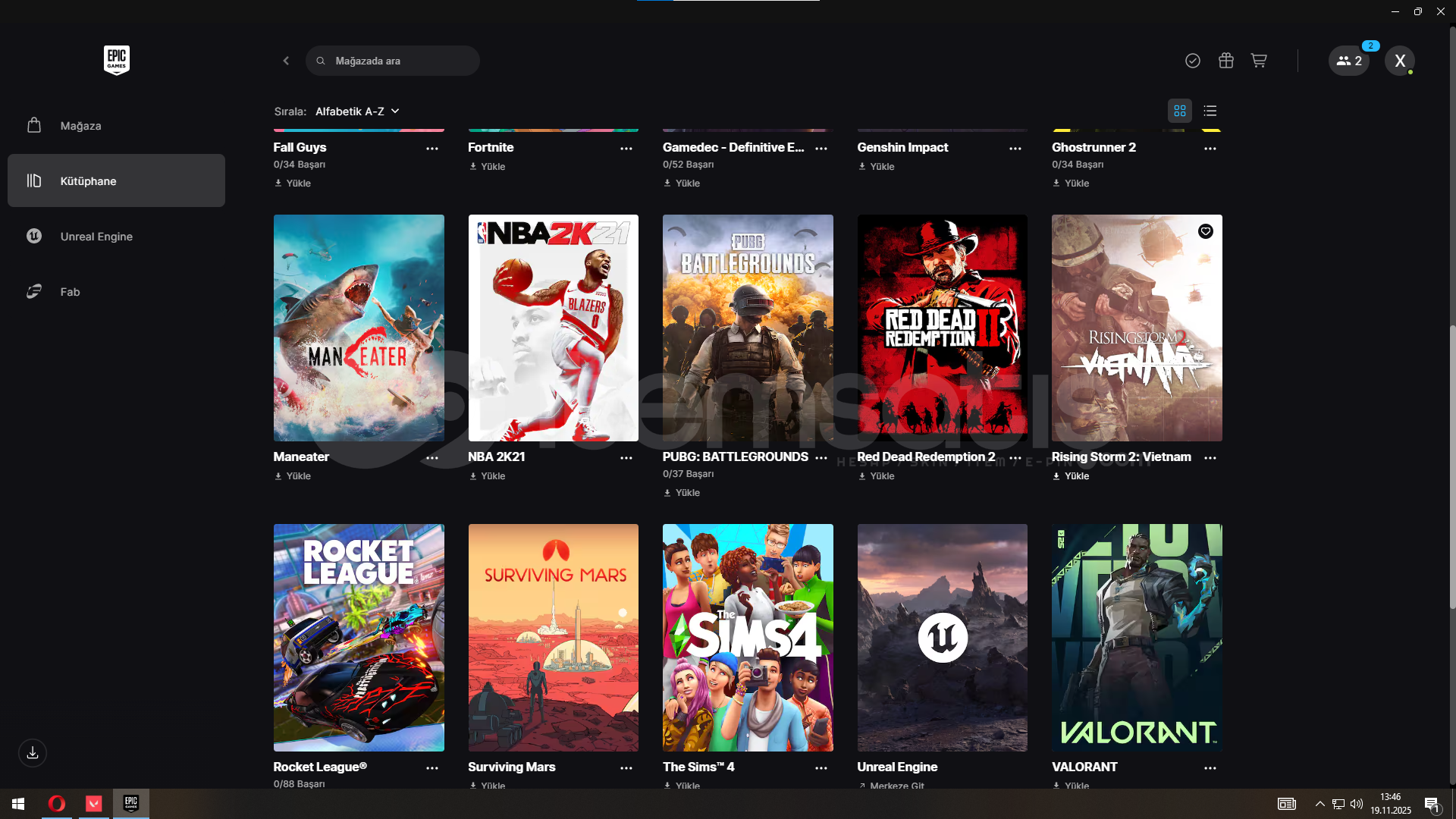Click the gift redeem icon
The image size is (1456, 819).
pyautogui.click(x=1226, y=61)
